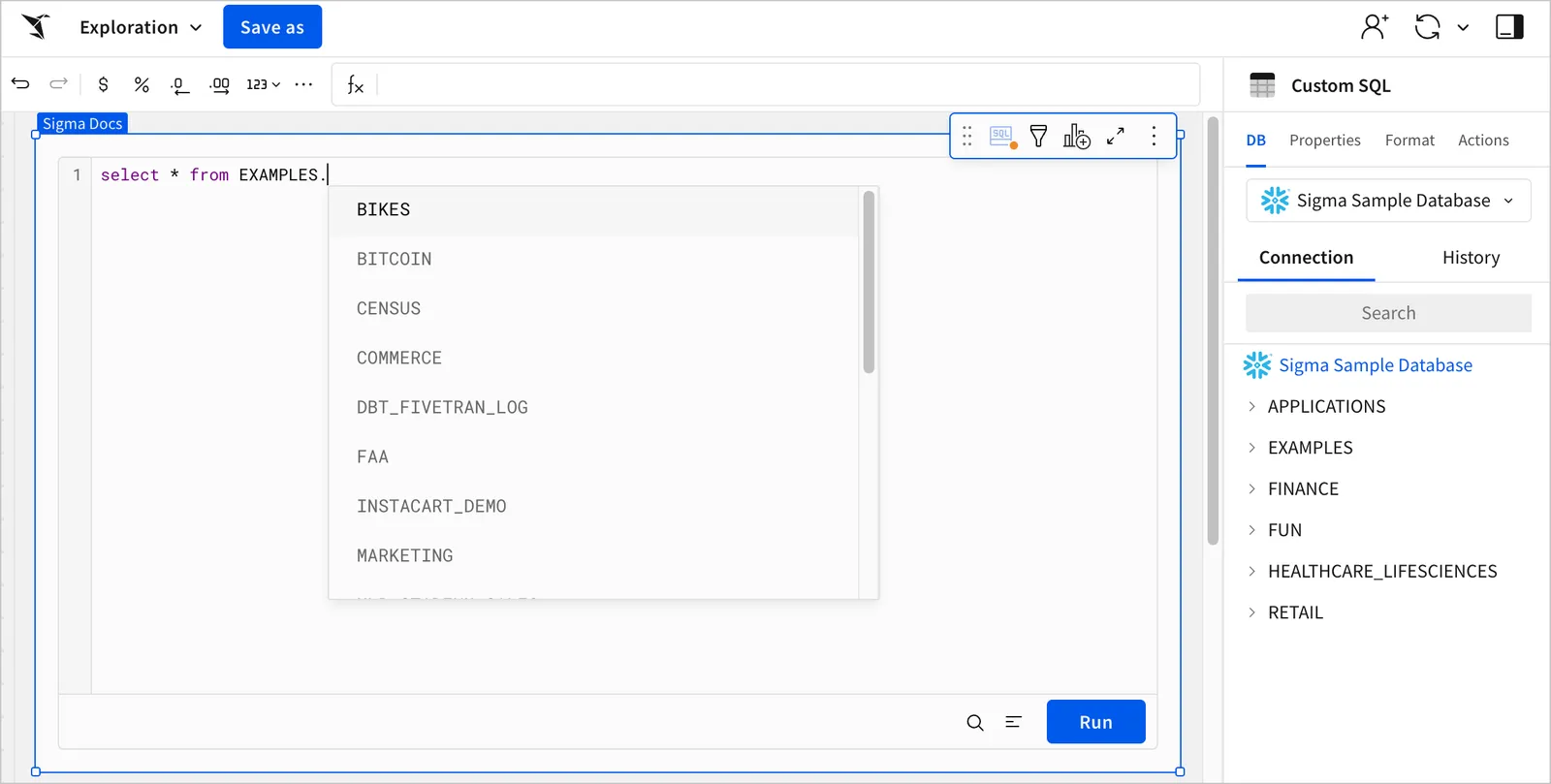1551x784 pixels.
Task: Click the undo arrow icon
Action: pyautogui.click(x=20, y=84)
